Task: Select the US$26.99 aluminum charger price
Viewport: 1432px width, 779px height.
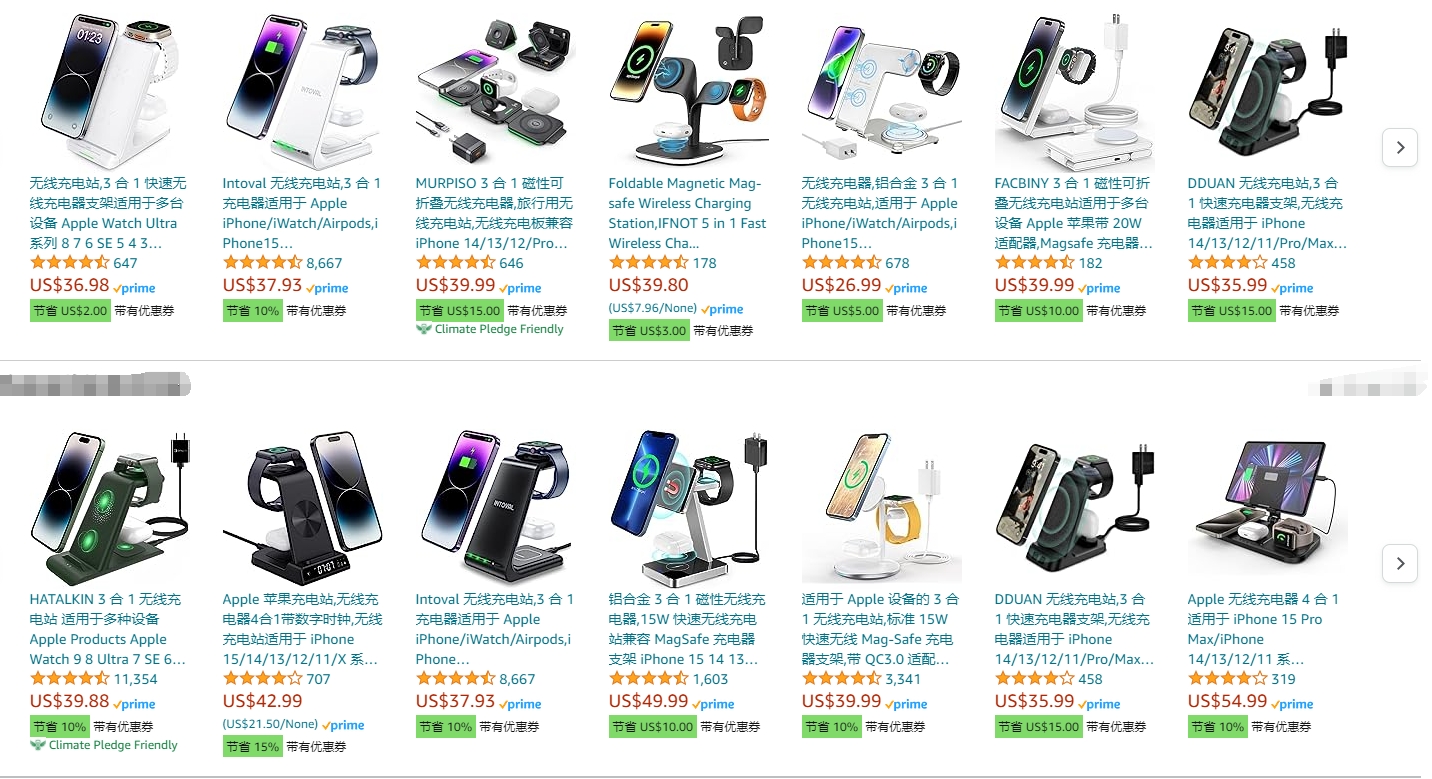Action: click(x=841, y=285)
